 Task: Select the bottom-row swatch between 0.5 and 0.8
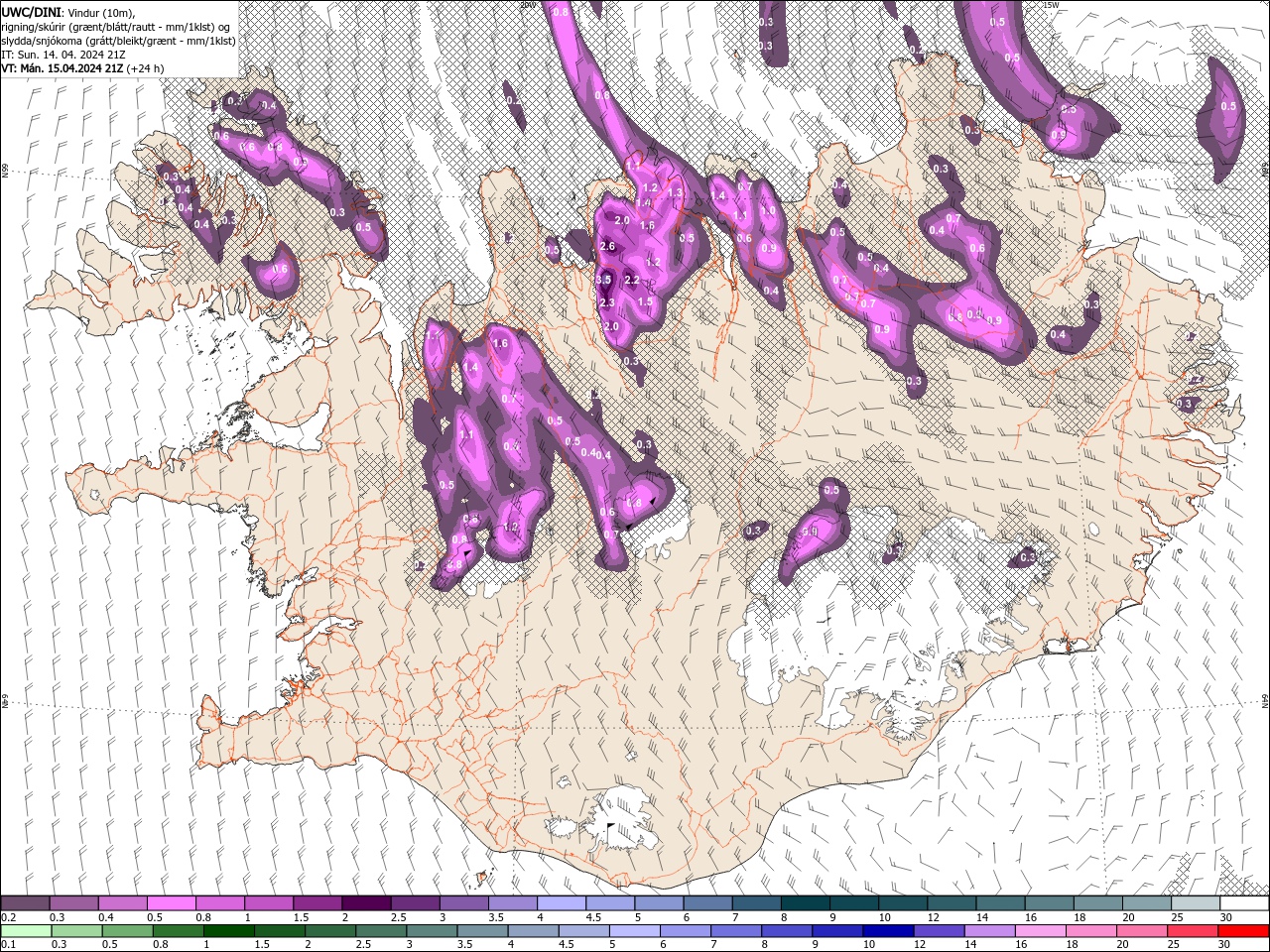[x=126, y=931]
